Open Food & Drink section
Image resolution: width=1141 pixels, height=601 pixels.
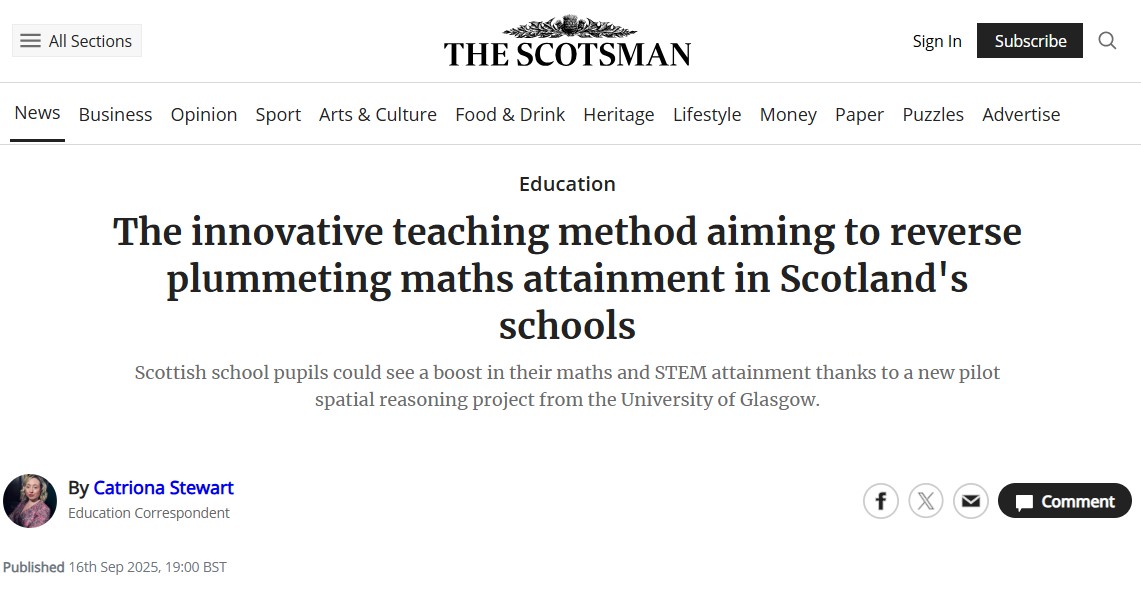[x=510, y=115]
